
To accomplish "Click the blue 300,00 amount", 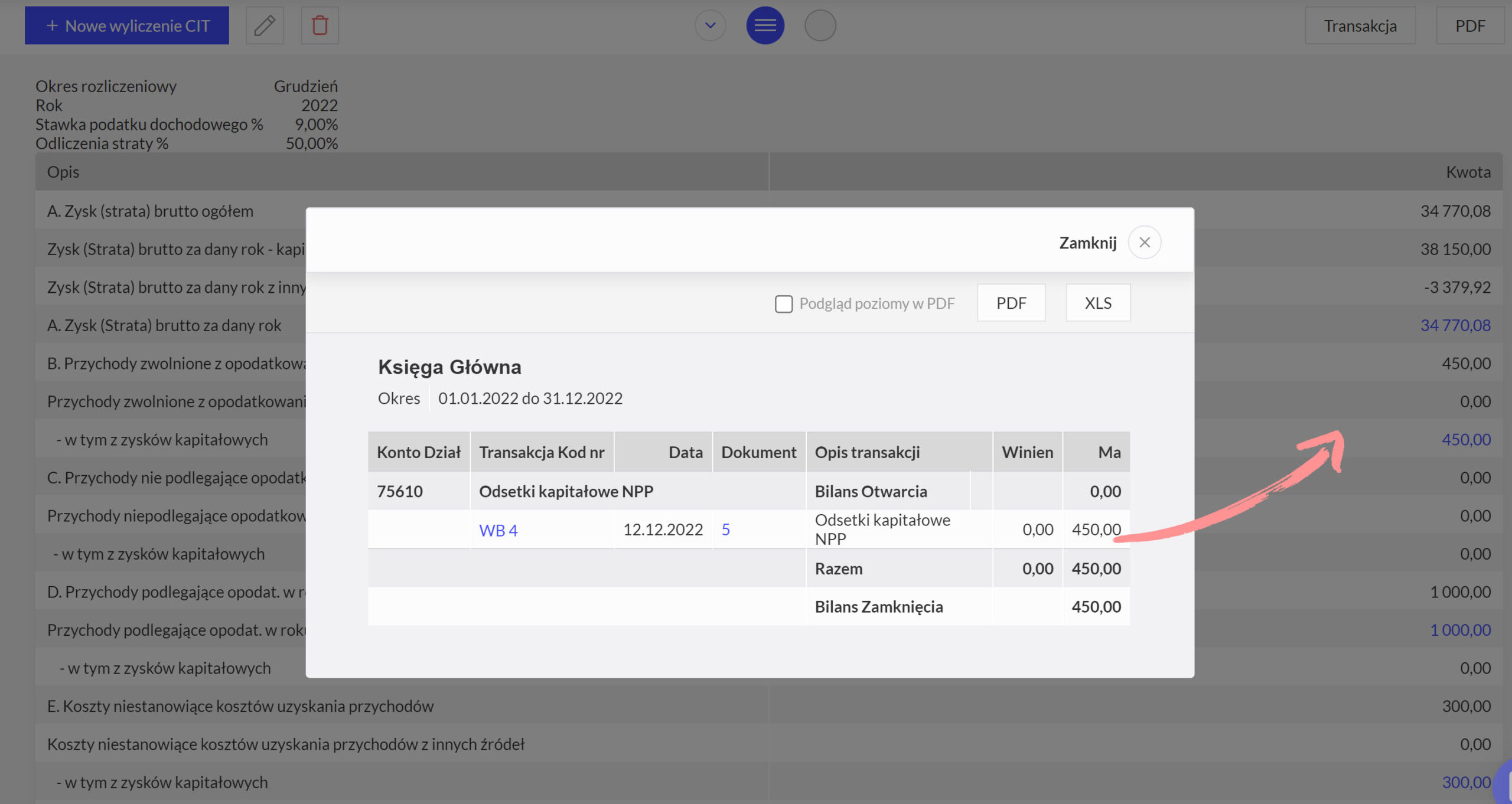I will point(1466,782).
